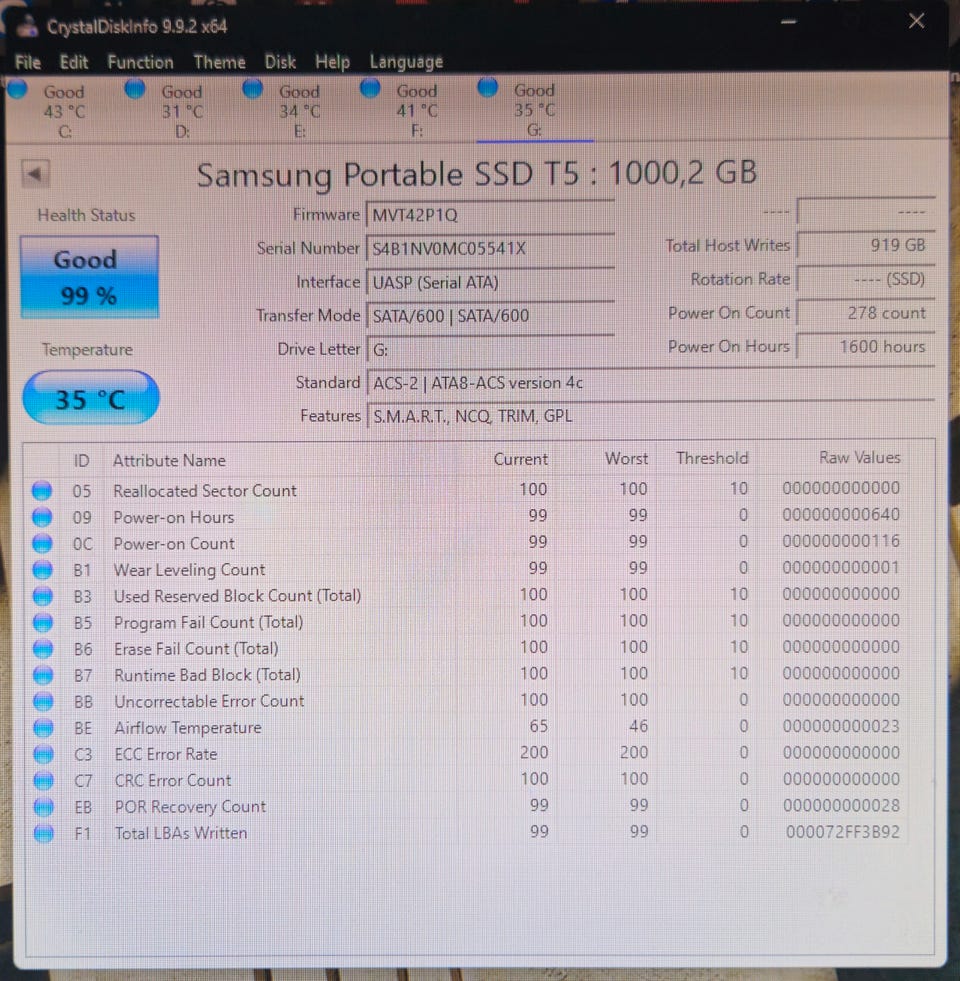Screen dimensions: 960x981
Task: Click the Worst column header
Action: [x=626, y=459]
